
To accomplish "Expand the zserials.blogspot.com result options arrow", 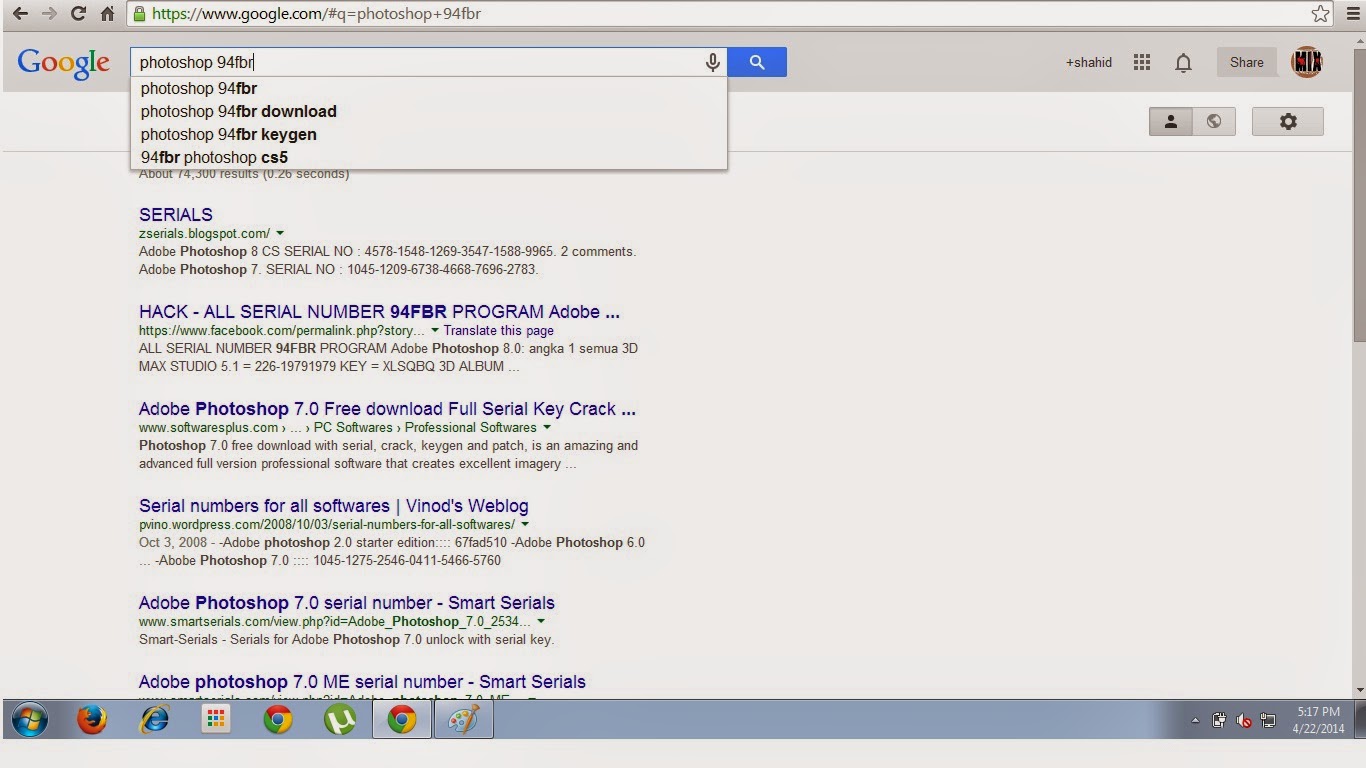I will pyautogui.click(x=280, y=232).
